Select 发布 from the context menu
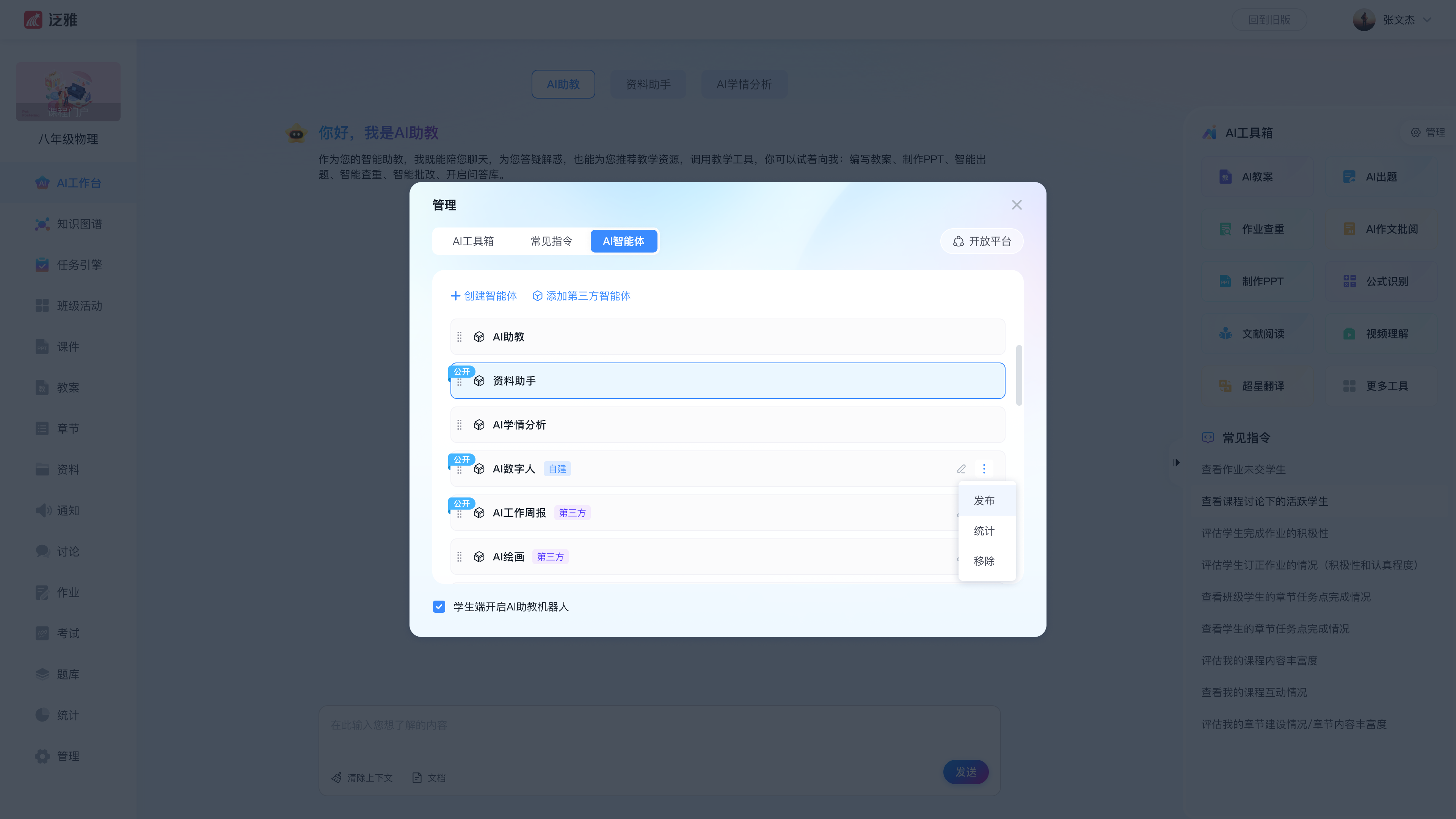The width and height of the screenshot is (1456, 819). point(984,500)
